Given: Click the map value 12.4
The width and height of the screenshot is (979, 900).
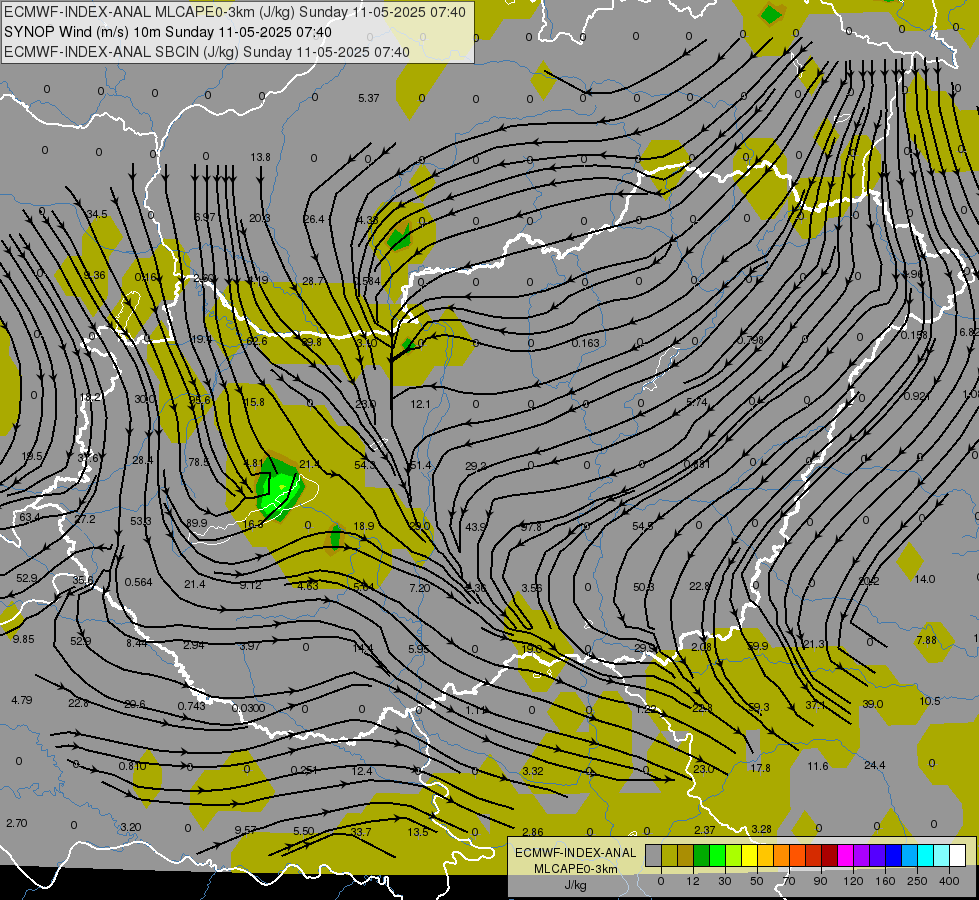Looking at the screenshot, I should tap(362, 771).
